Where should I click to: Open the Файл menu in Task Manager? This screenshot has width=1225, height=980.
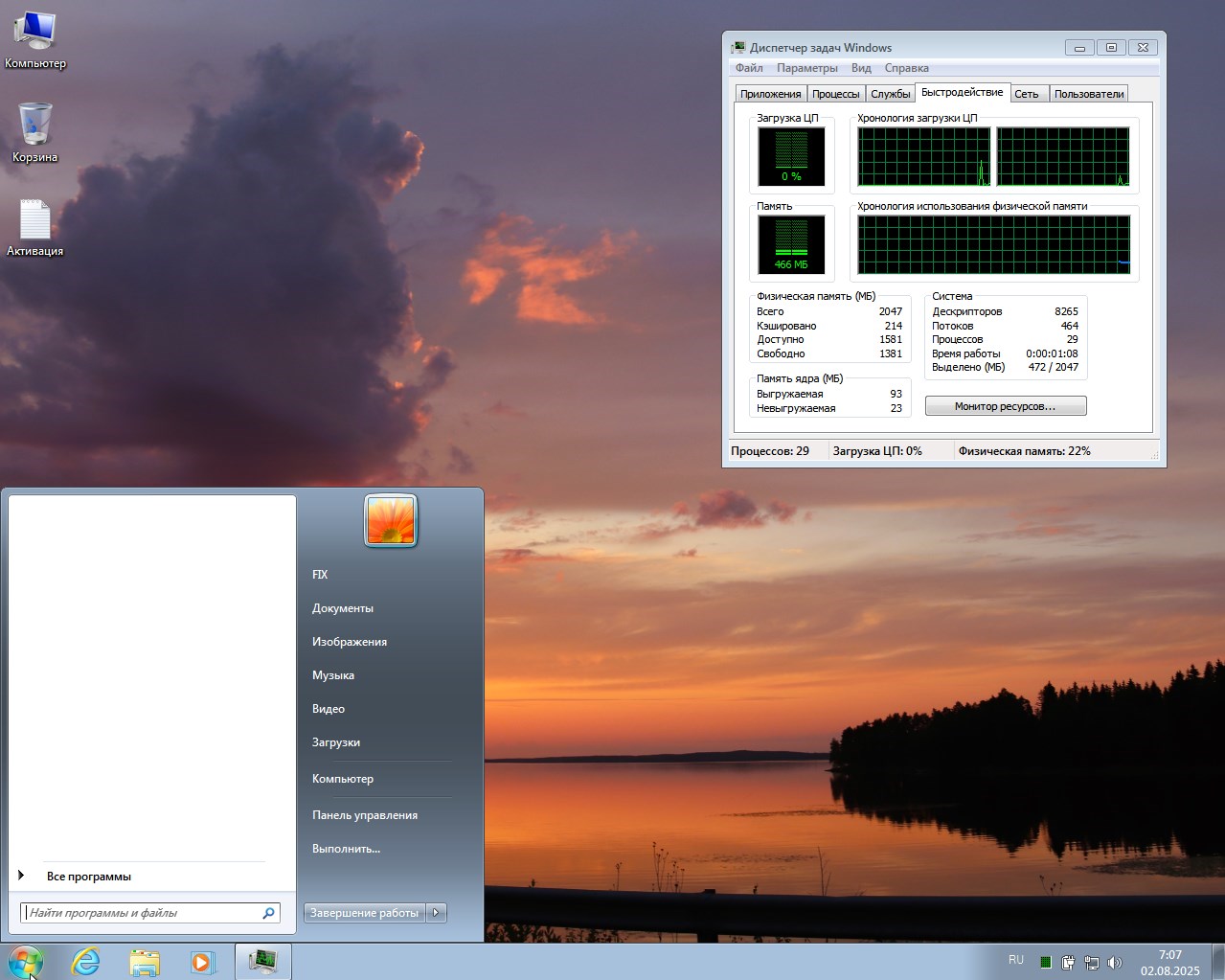pyautogui.click(x=749, y=68)
